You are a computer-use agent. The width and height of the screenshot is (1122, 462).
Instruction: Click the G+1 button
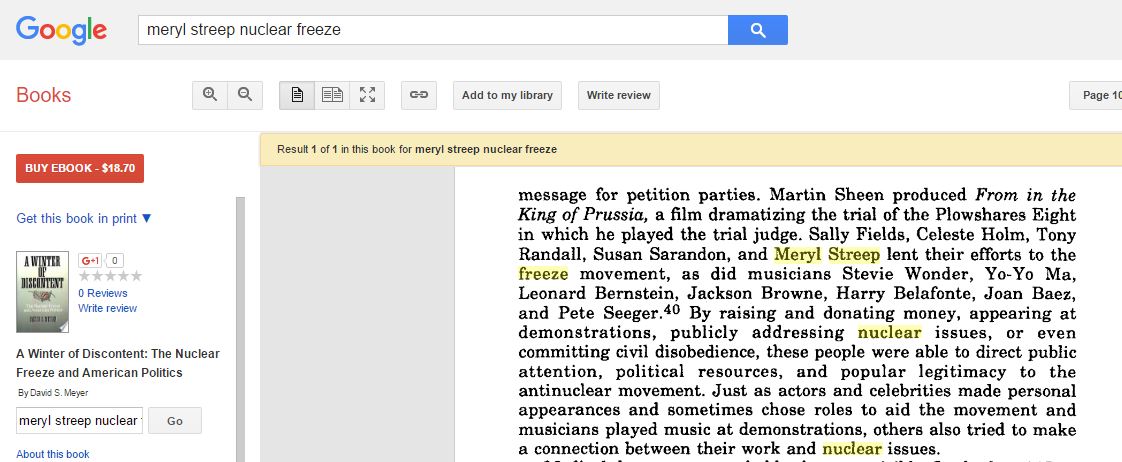pyautogui.click(x=90, y=260)
